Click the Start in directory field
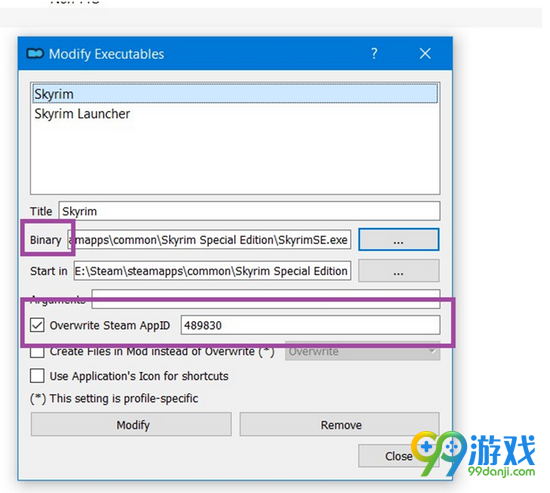This screenshot has height=493, width=550. (212, 271)
